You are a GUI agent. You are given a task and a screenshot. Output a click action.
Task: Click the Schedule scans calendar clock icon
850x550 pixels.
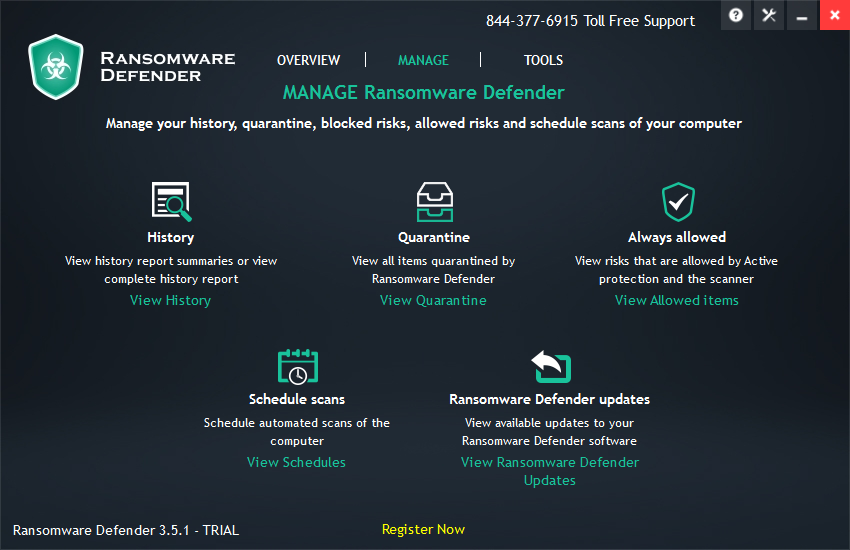(298, 367)
